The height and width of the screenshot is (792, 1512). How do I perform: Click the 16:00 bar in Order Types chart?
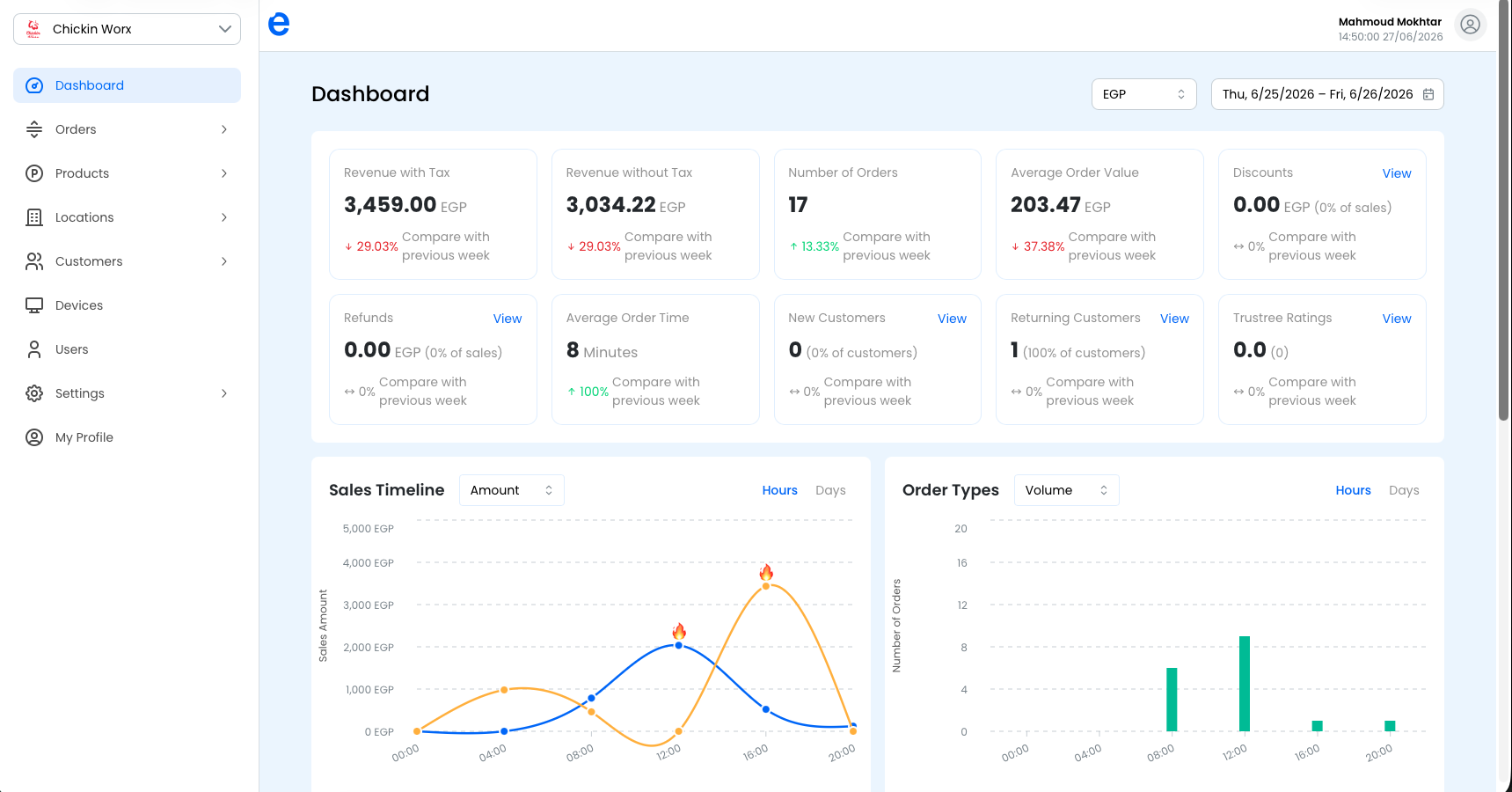[1318, 726]
